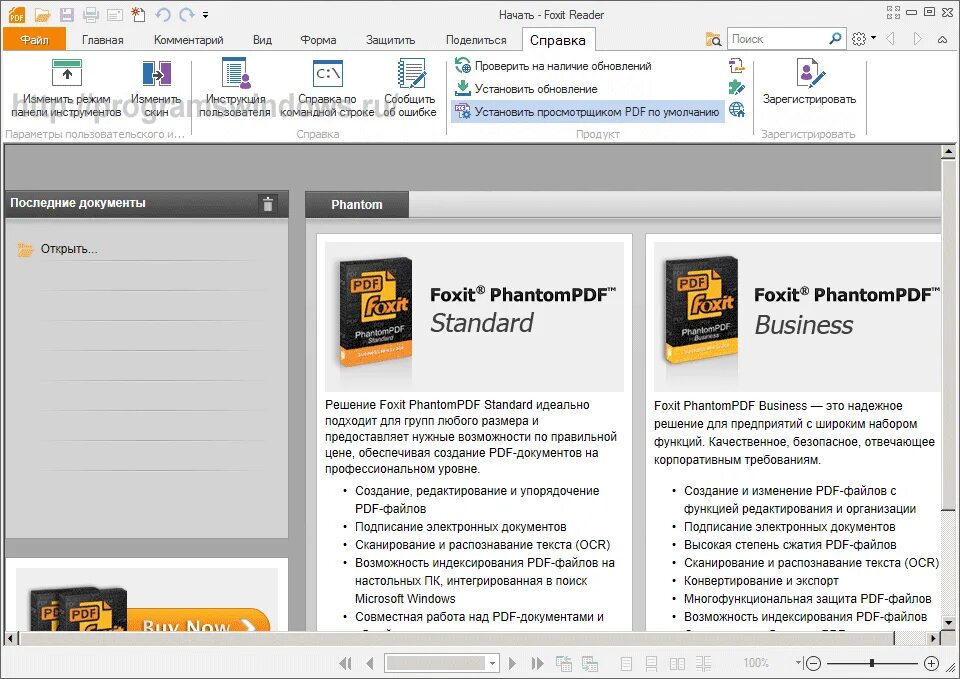960x679 pixels.
Task: Switch to the Защитить ribbon tab
Action: [391, 40]
